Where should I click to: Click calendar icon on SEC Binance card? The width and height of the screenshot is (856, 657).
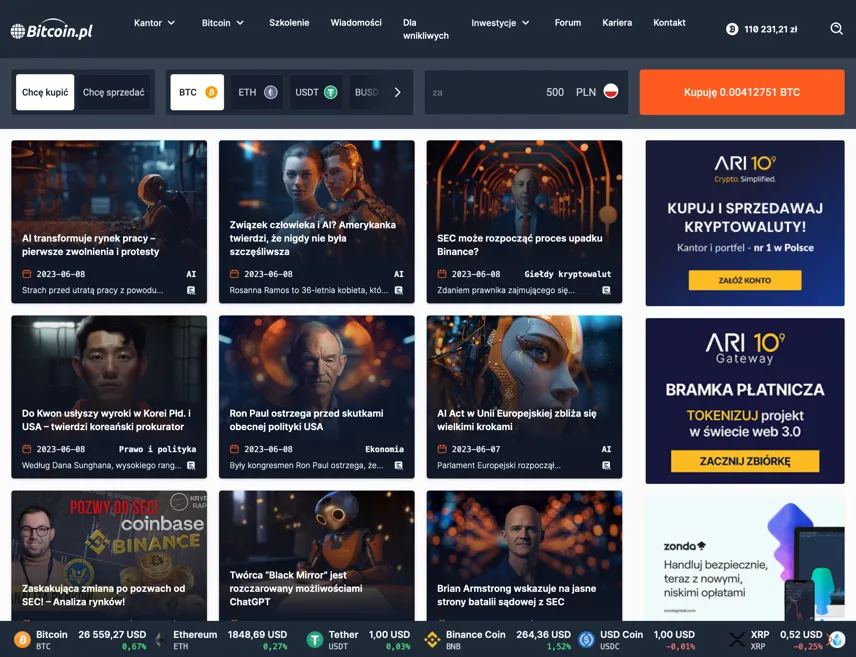[442, 274]
